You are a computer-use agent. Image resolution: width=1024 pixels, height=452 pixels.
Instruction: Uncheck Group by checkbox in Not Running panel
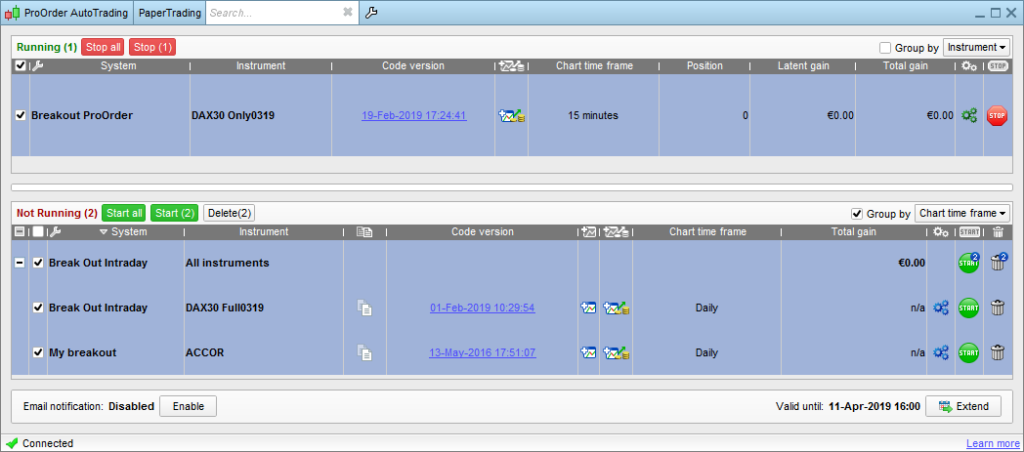pyautogui.click(x=857, y=214)
